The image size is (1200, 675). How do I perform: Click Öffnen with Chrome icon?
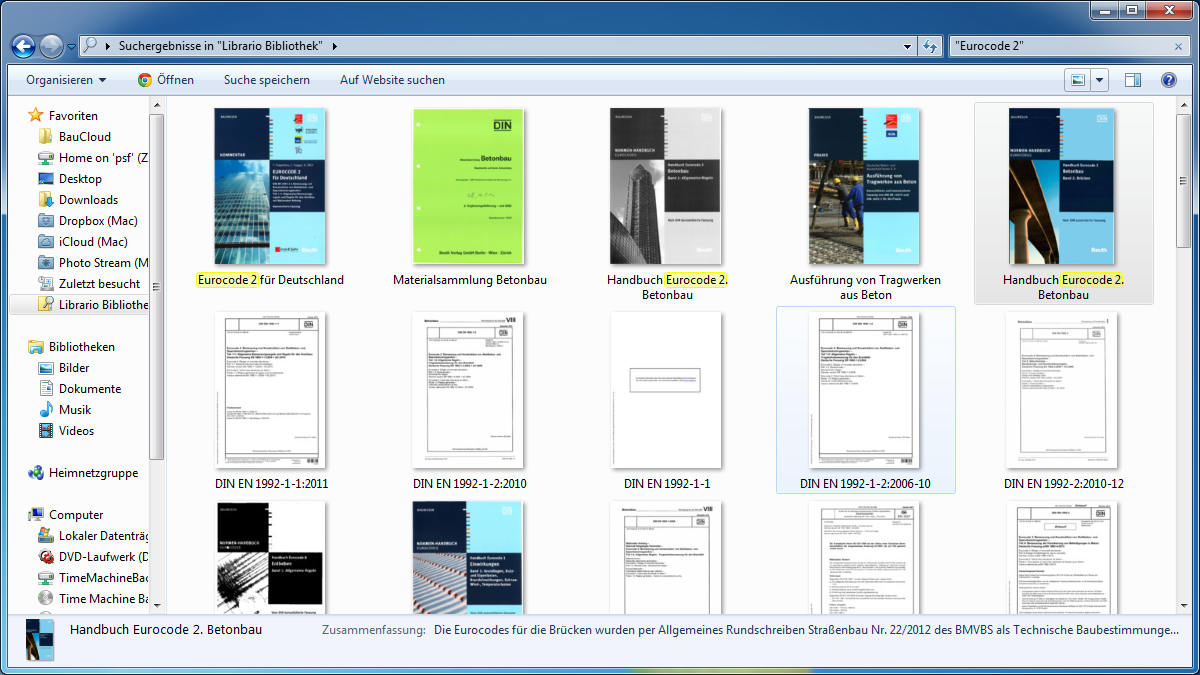click(x=166, y=80)
